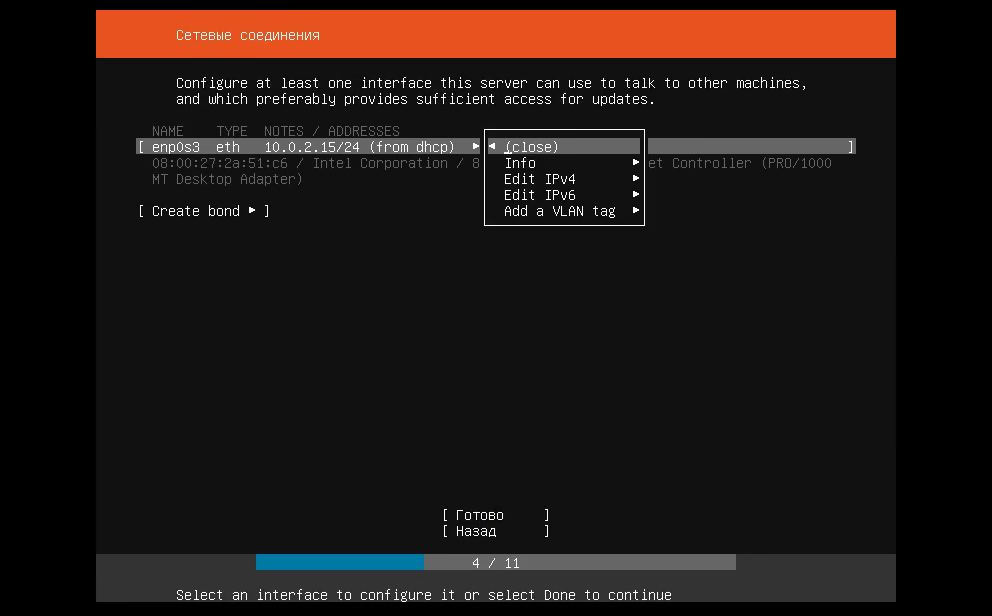The image size is (992, 616).
Task: Select the enp0s3 interface name
Action: [x=176, y=147]
